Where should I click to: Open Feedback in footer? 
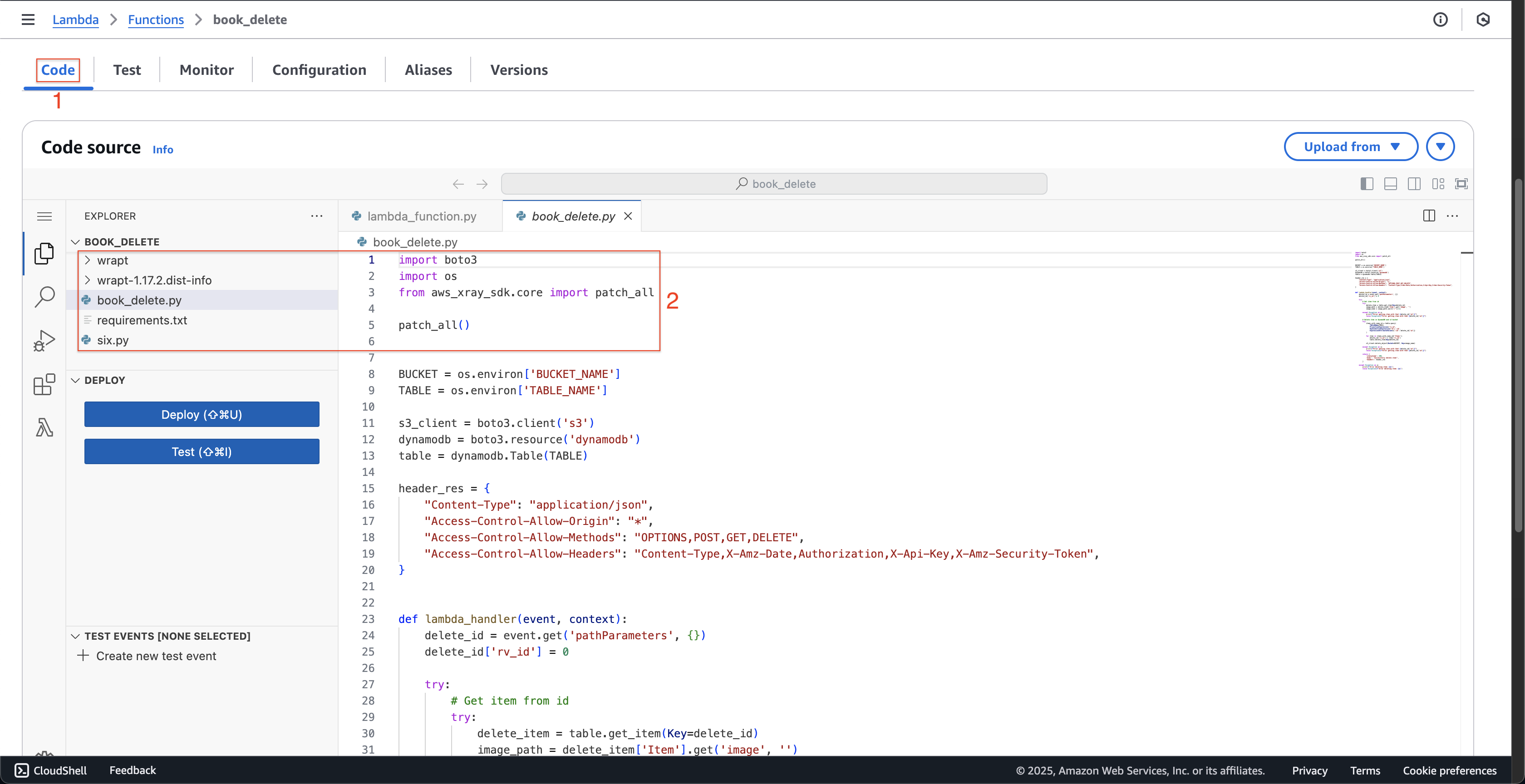tap(133, 770)
